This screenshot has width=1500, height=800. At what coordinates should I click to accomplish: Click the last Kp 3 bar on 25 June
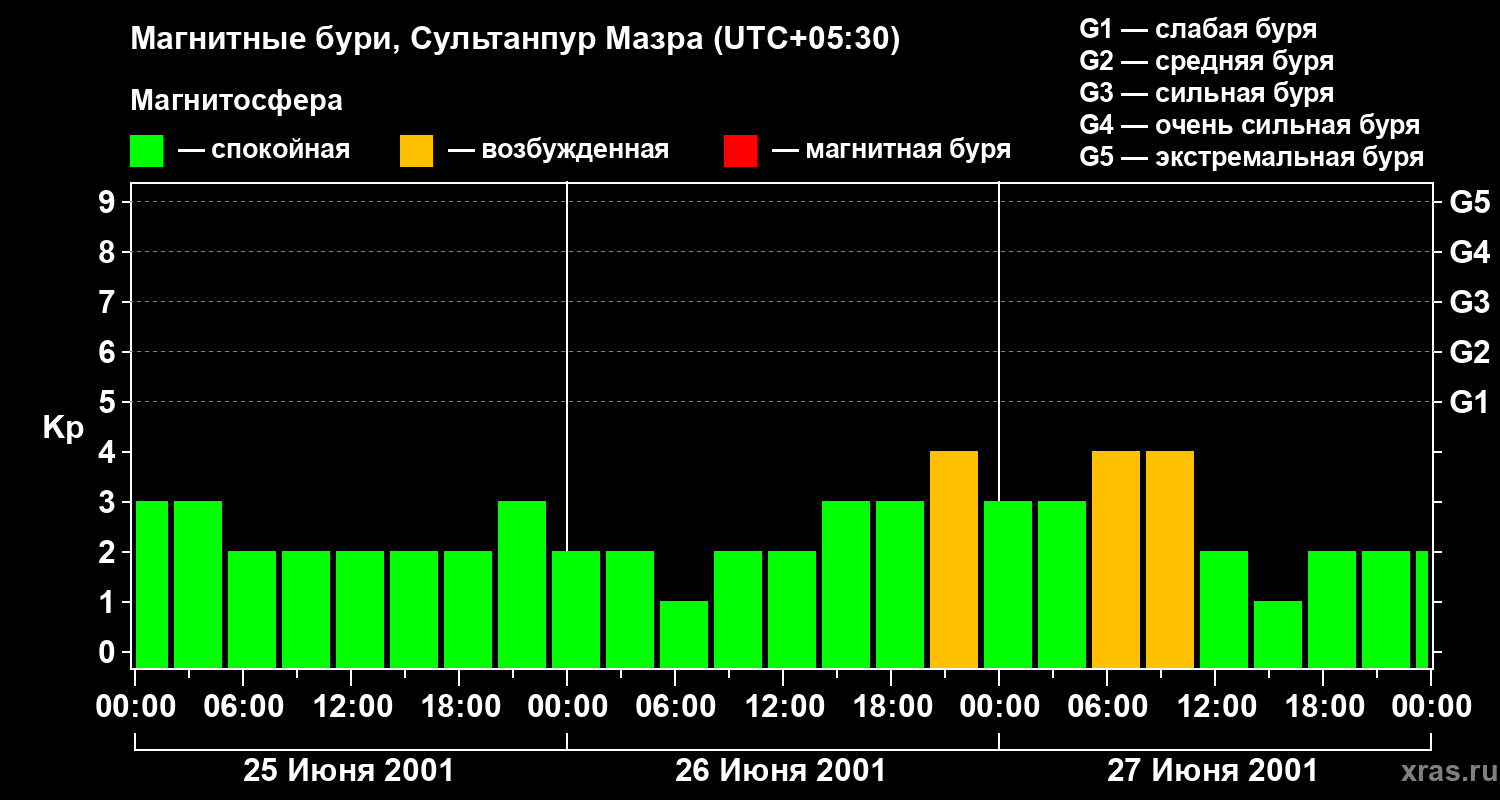pos(522,585)
